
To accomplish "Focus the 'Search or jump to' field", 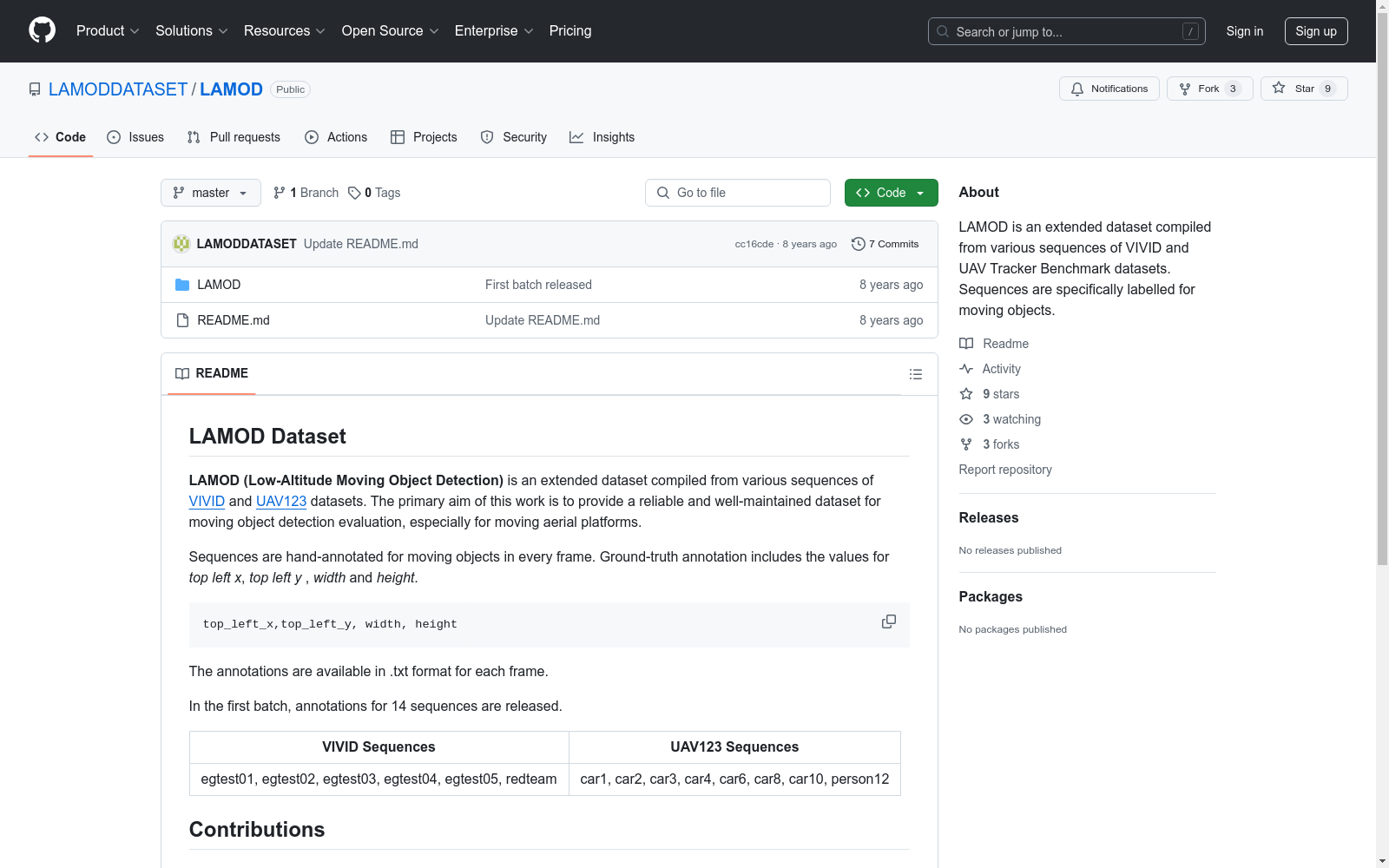I will click(1067, 31).
